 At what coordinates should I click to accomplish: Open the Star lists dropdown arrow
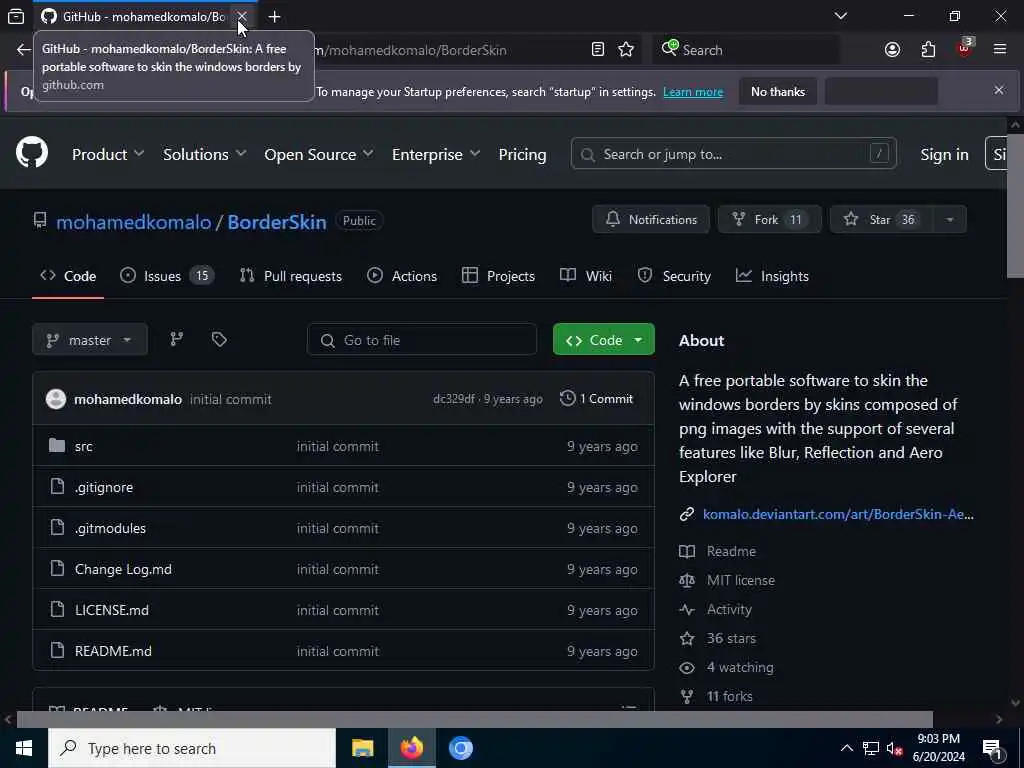[x=950, y=219]
